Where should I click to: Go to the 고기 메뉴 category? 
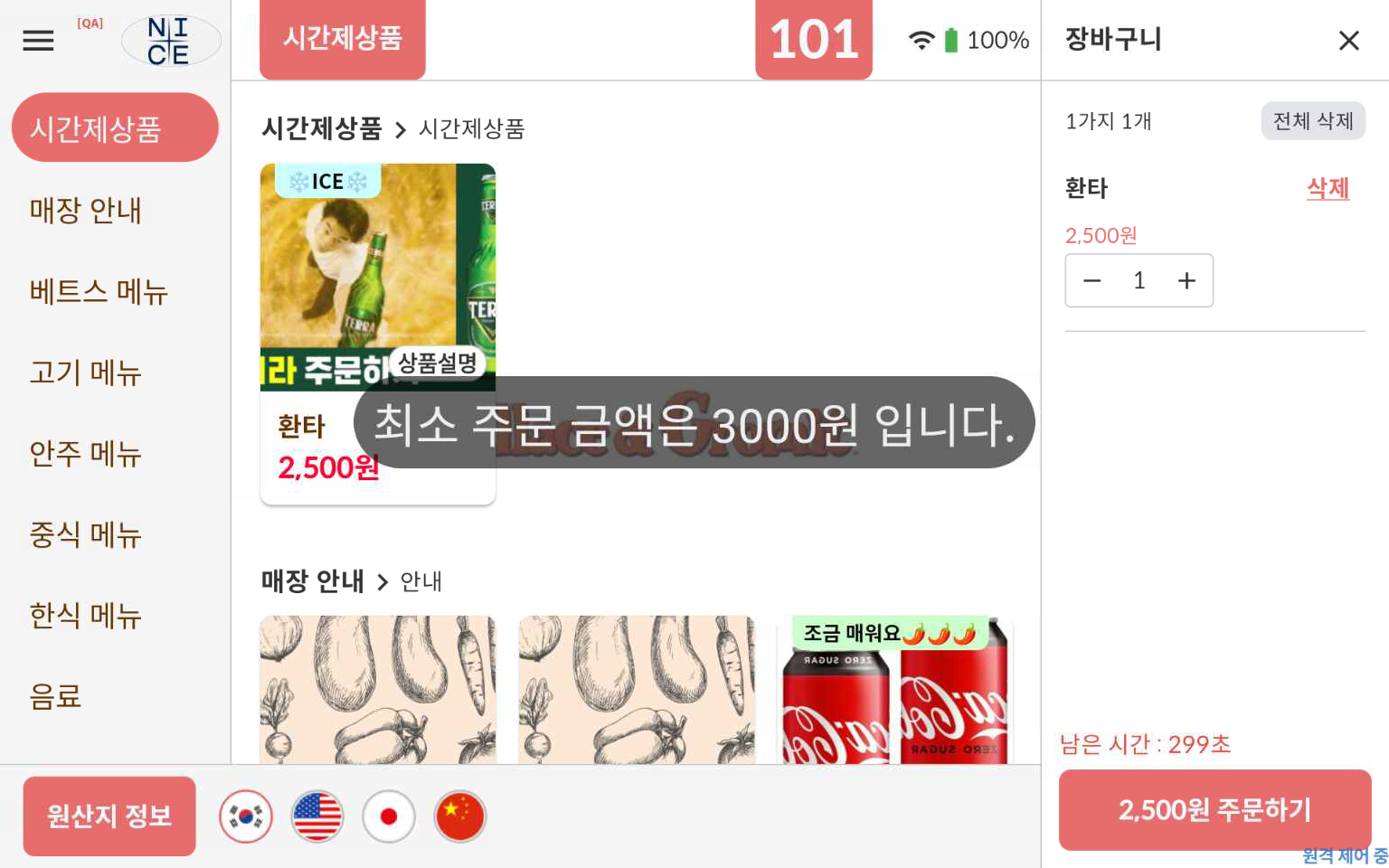click(86, 372)
